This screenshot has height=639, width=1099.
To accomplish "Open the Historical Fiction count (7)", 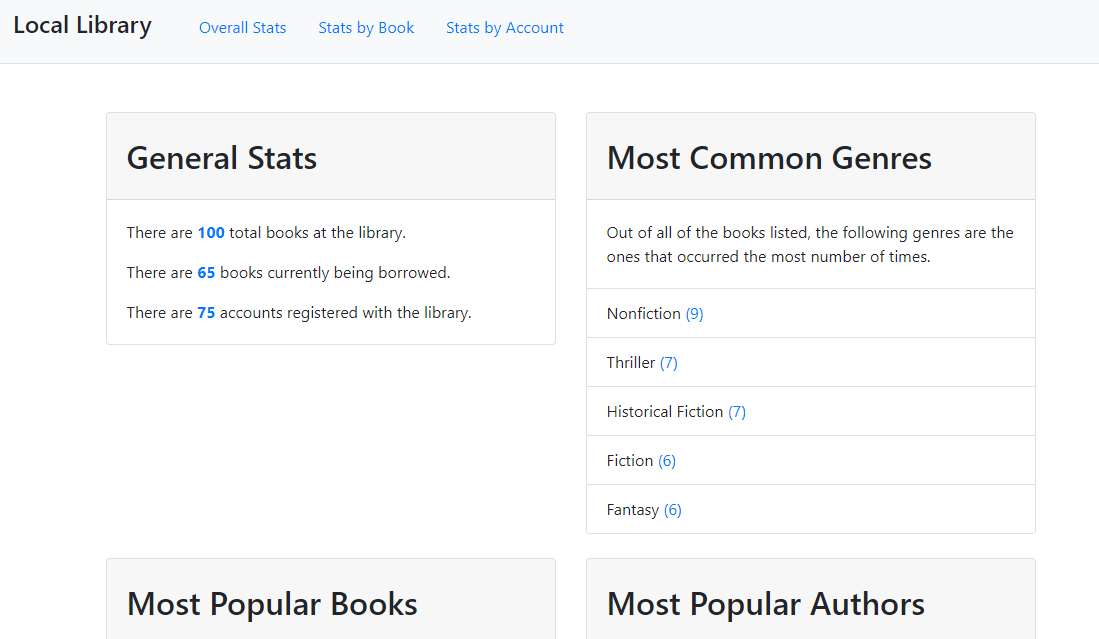I will point(737,411).
